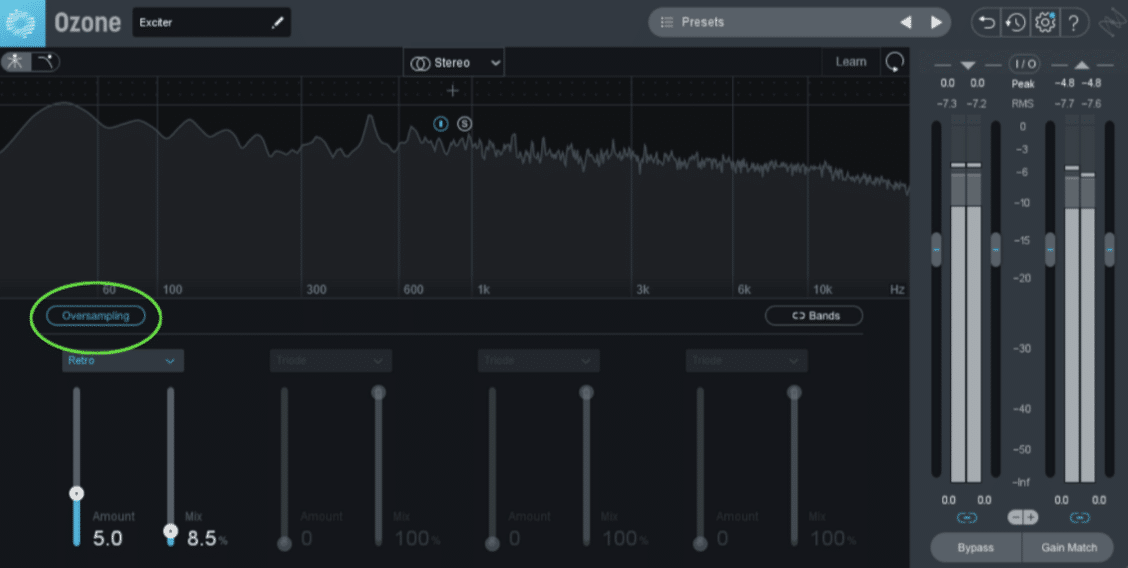Click the RMS meter label

tap(1022, 104)
